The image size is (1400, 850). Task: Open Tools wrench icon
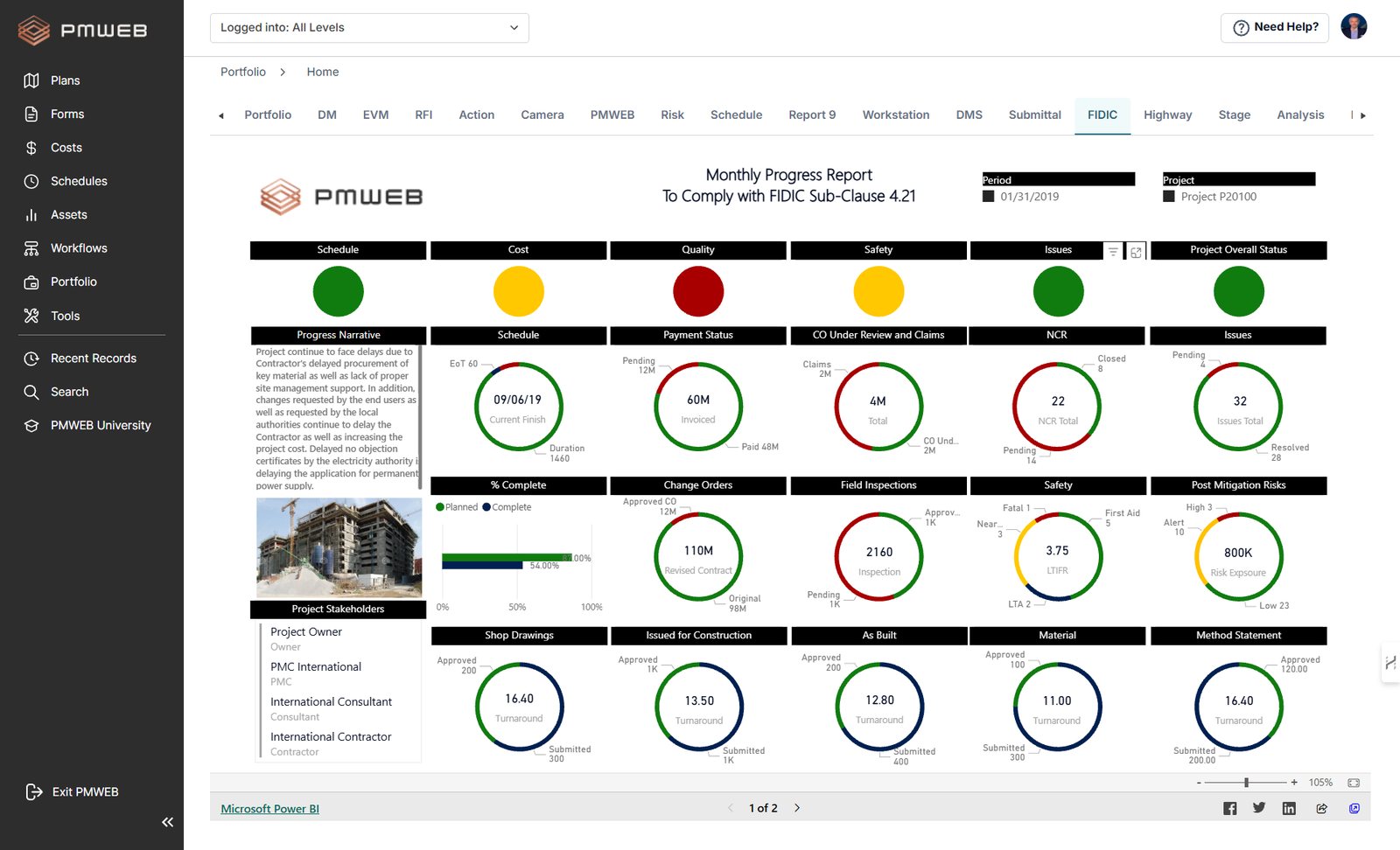click(31, 316)
